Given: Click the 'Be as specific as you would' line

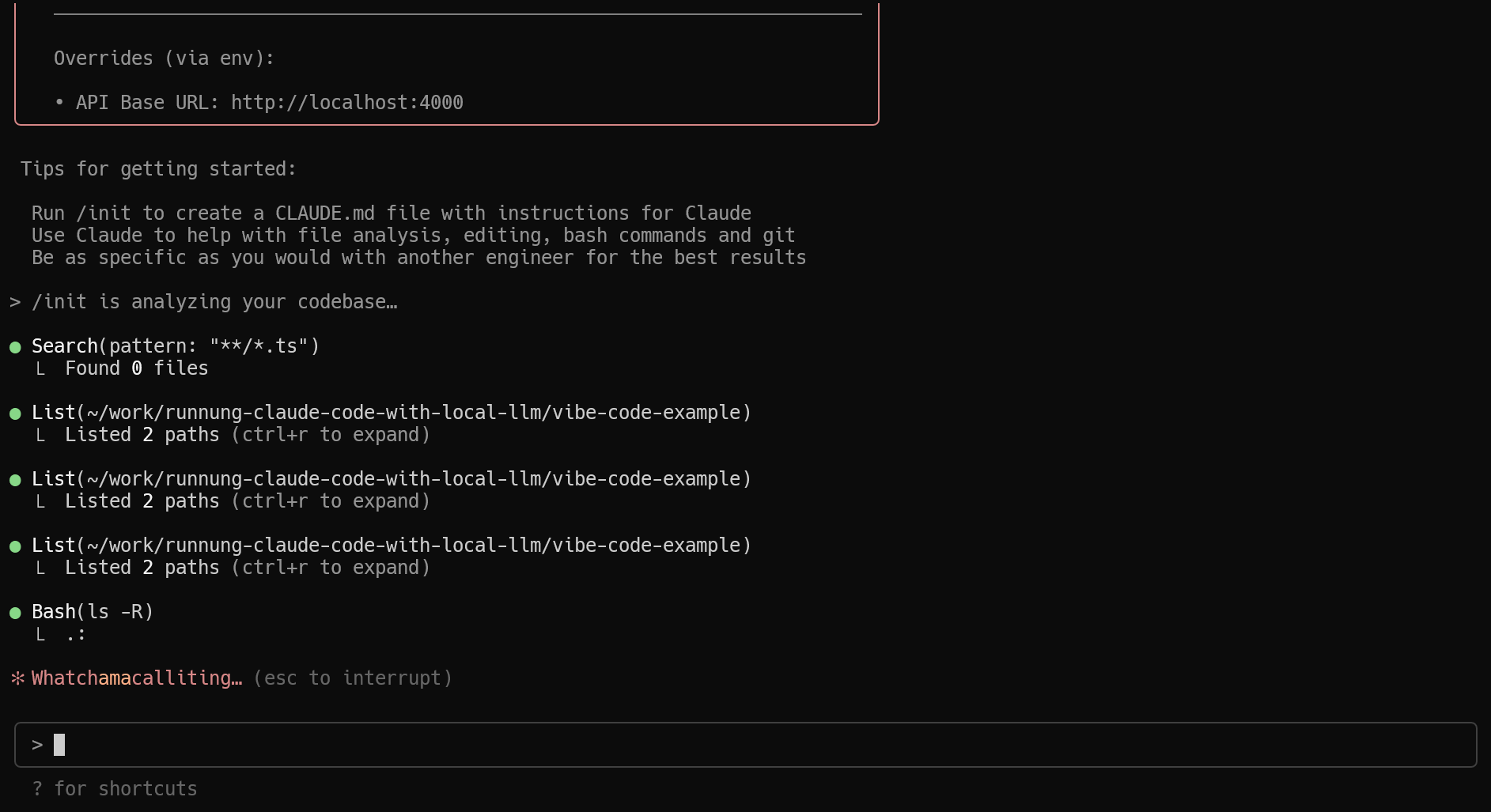Looking at the screenshot, I should coord(419,258).
